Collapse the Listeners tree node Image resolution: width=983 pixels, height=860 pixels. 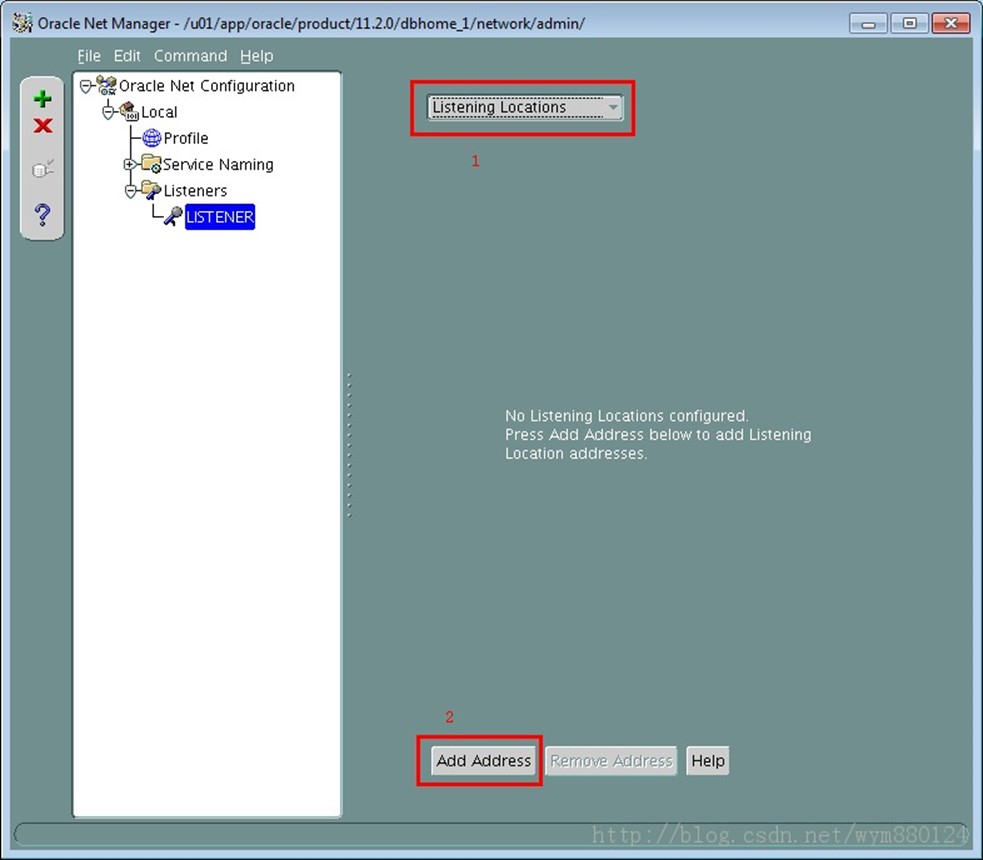[x=130, y=191]
